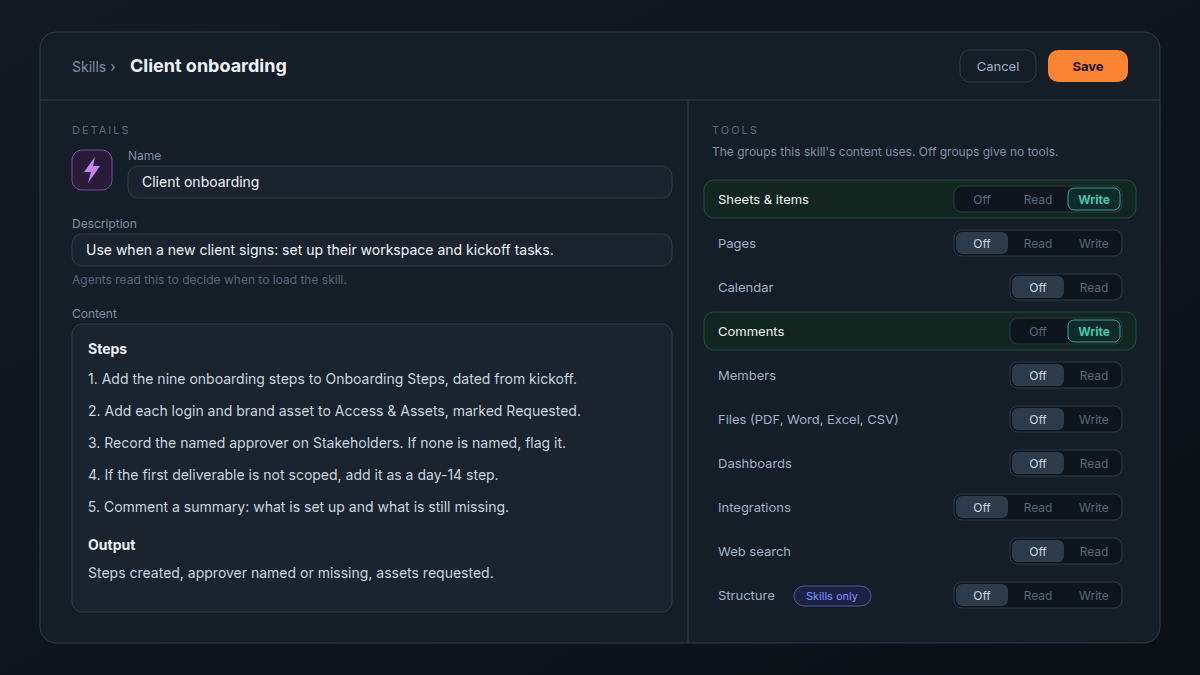Viewport: 1200px width, 675px height.
Task: Click the TOOLS section heading
Action: pyautogui.click(x=735, y=130)
